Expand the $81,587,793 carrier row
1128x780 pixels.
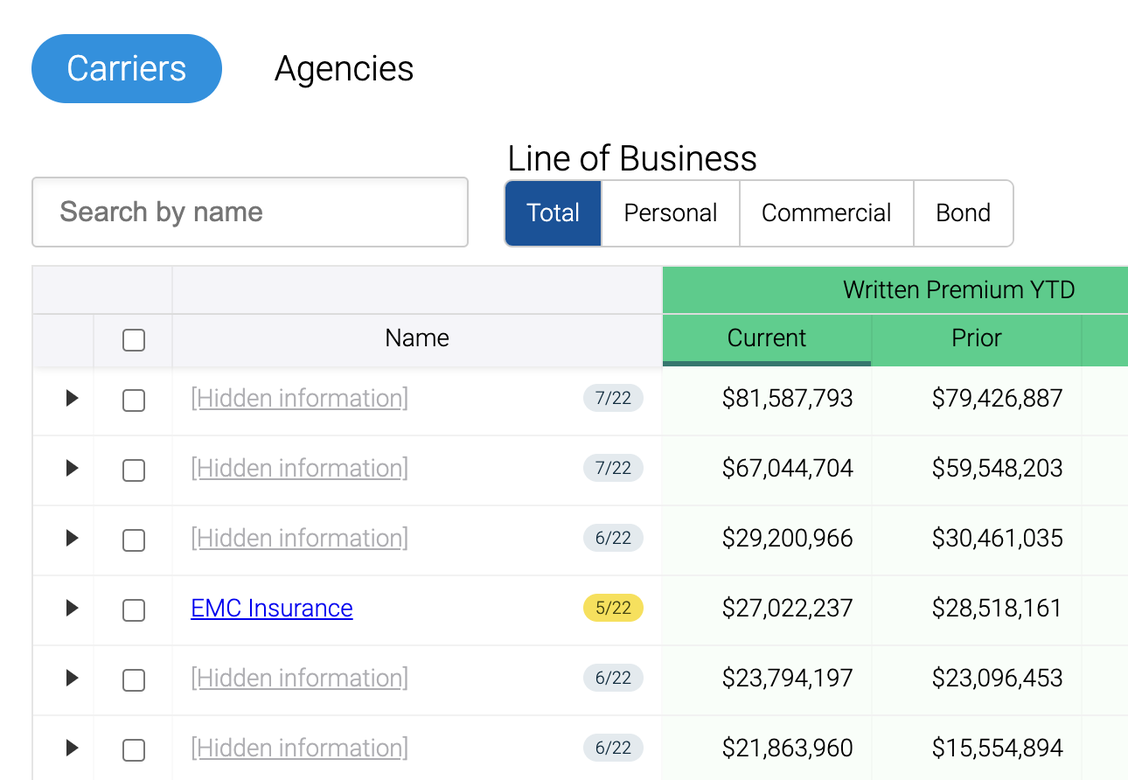tap(71, 398)
